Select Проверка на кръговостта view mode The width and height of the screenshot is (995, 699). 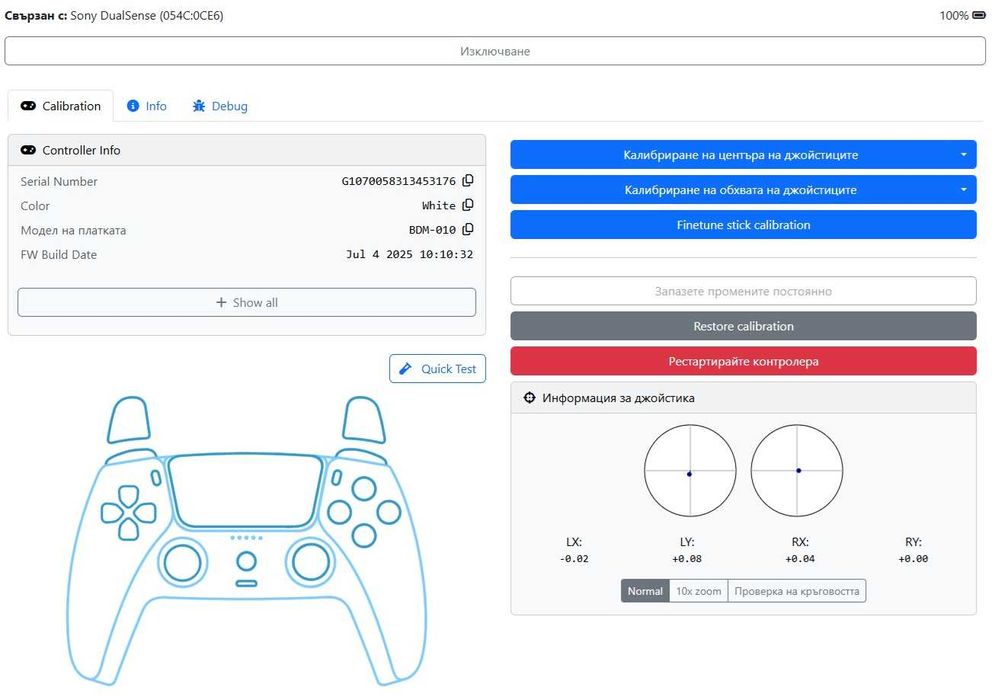point(796,591)
